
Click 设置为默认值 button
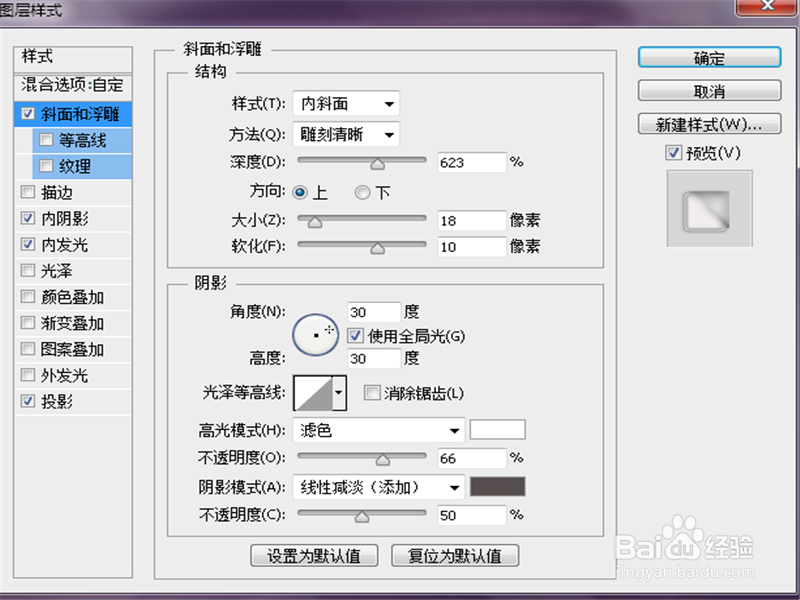click(314, 555)
